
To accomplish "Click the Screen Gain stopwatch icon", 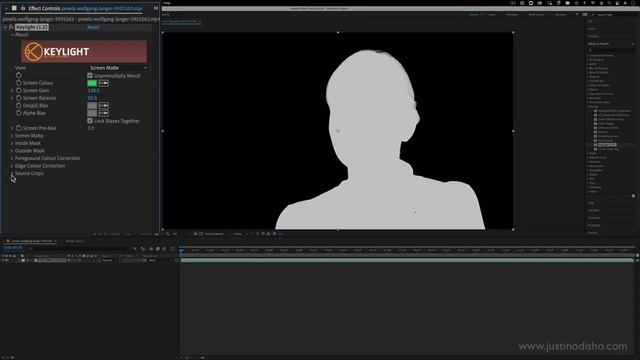I will 18,90.
